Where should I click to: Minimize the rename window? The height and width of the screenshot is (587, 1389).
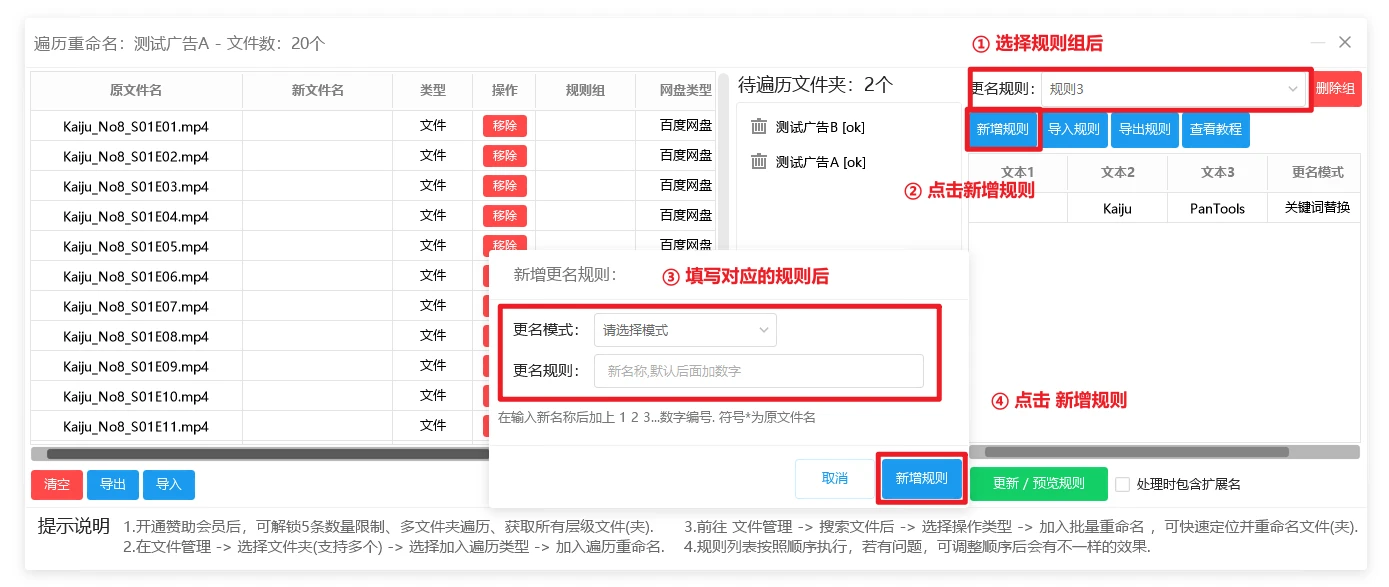pyautogui.click(x=1318, y=42)
